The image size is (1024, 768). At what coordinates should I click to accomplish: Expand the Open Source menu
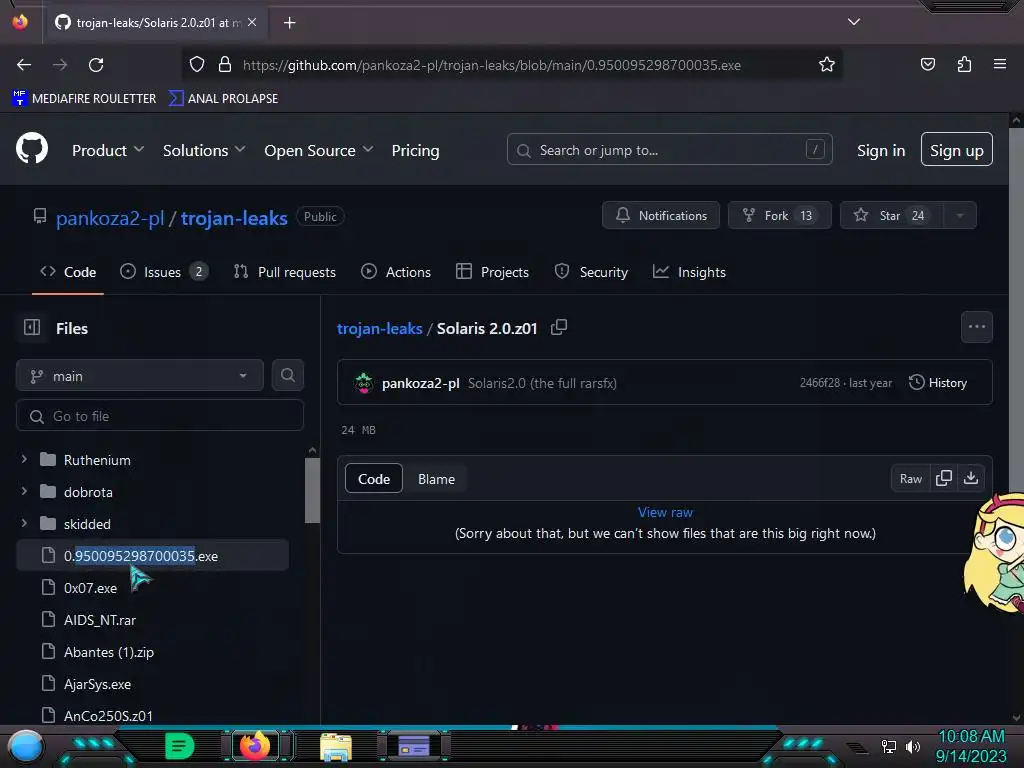pyautogui.click(x=319, y=150)
